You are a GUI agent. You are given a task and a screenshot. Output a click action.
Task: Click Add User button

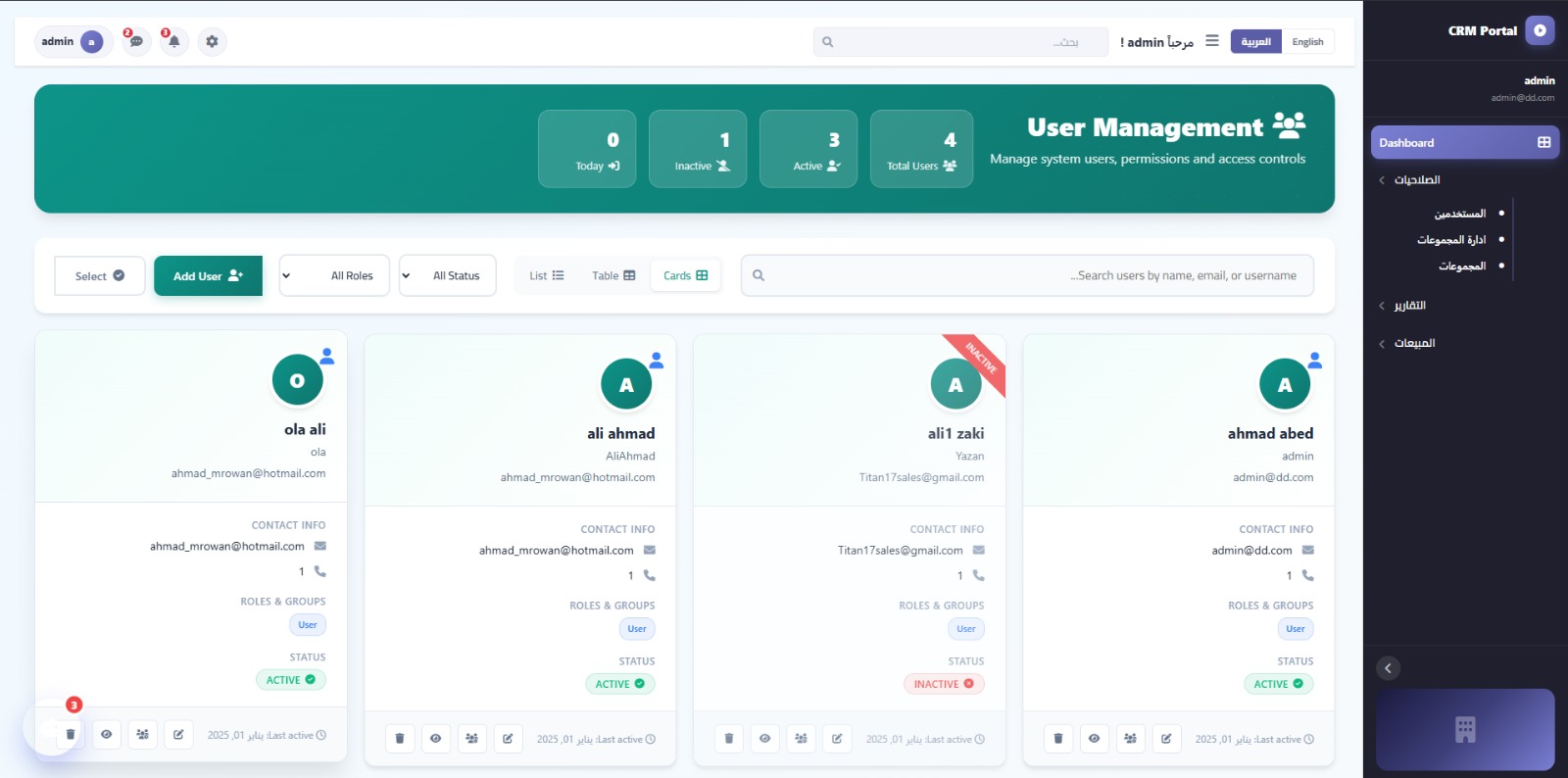point(208,276)
